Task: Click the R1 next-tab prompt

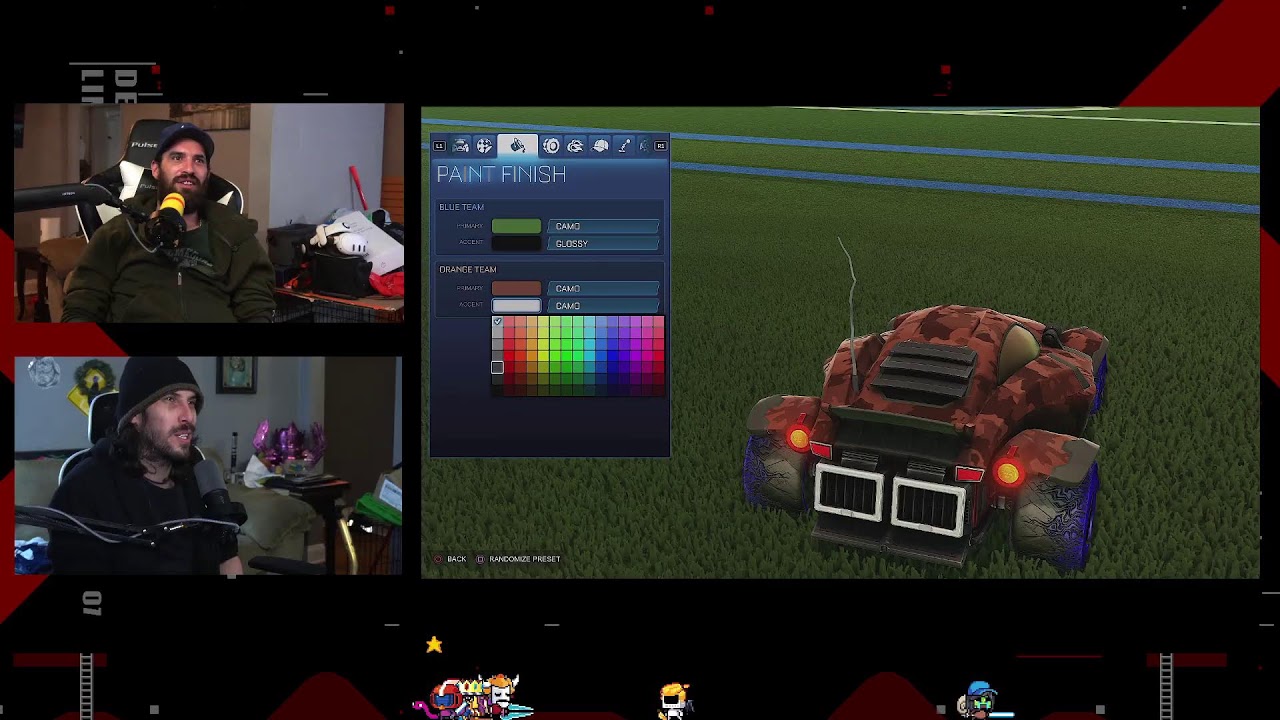Action: click(x=660, y=146)
